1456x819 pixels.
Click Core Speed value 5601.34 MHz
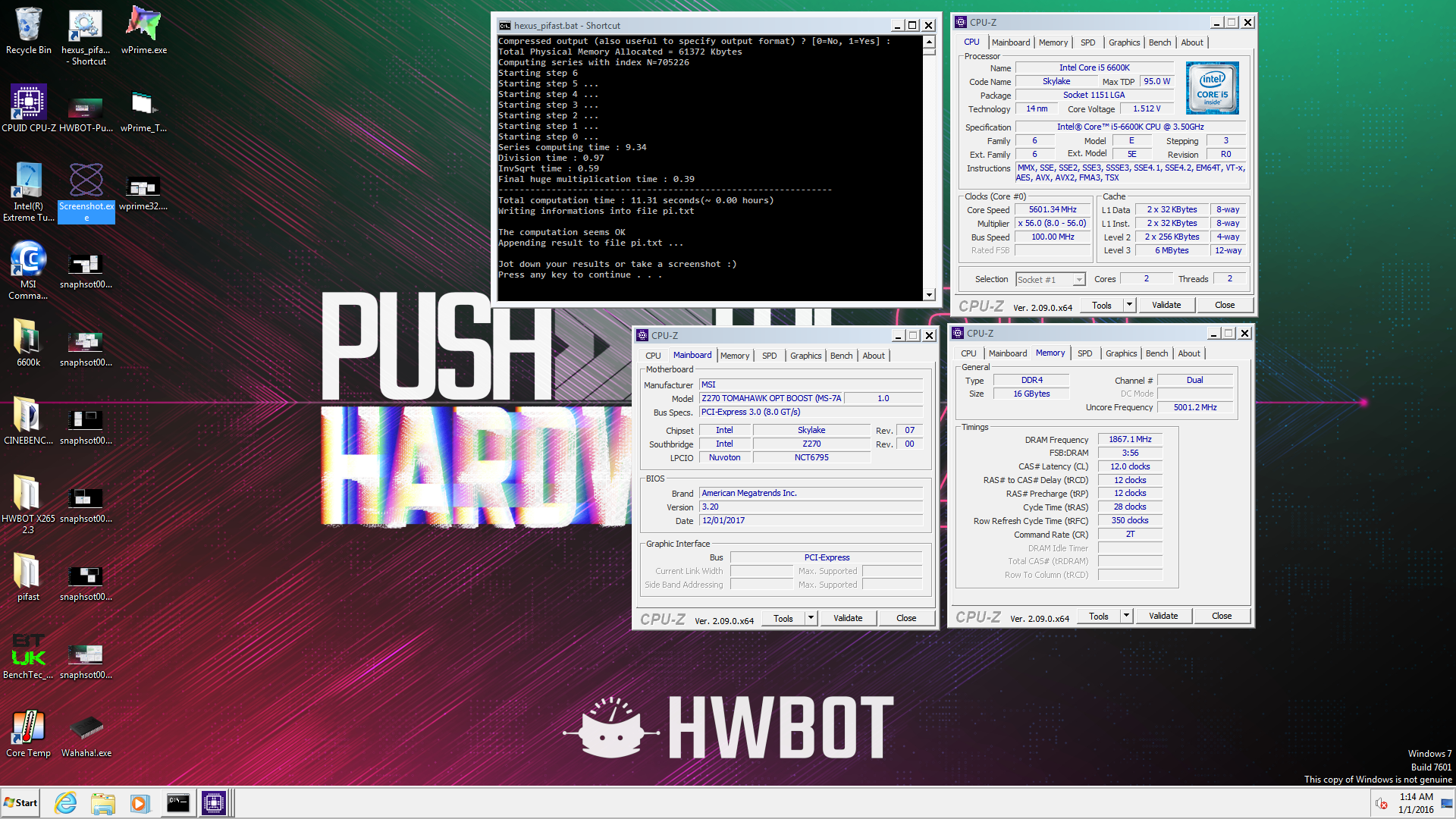(1053, 210)
